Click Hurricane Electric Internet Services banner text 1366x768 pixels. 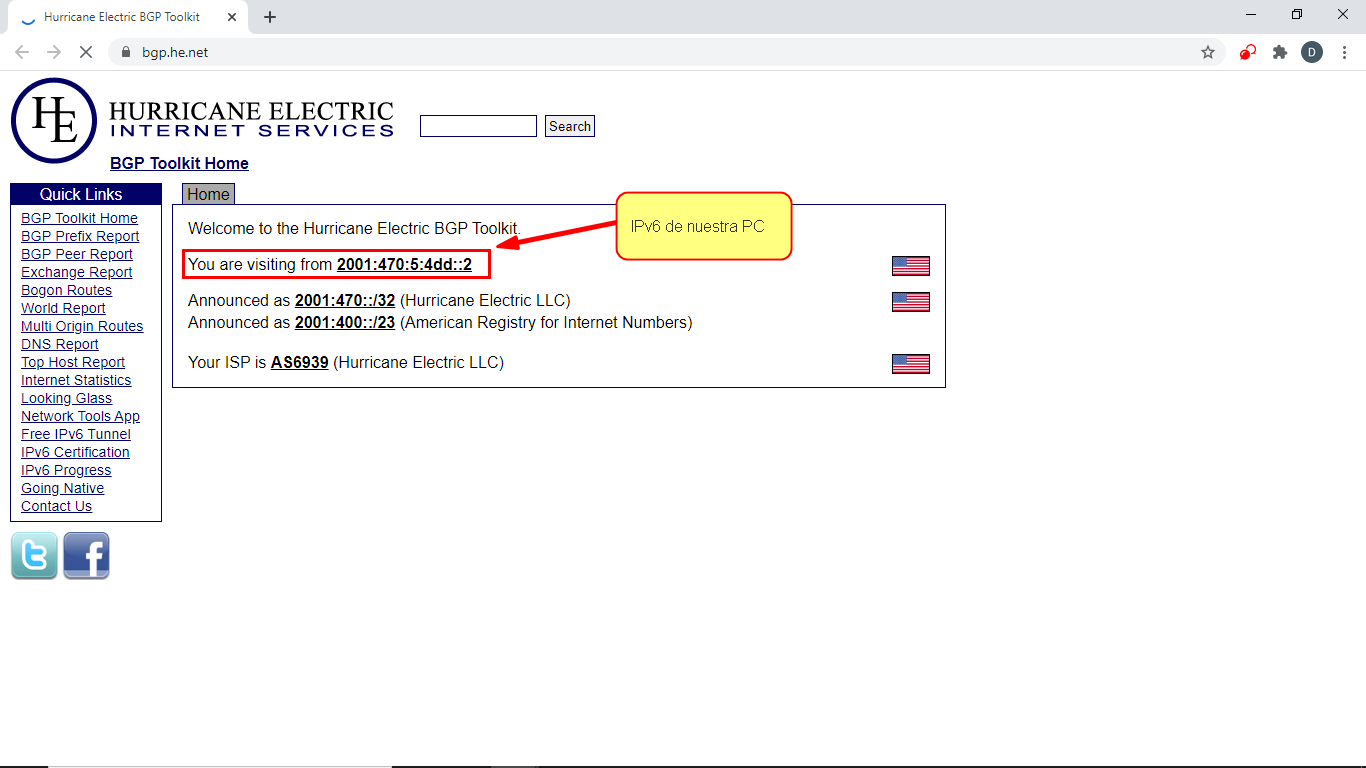coord(251,119)
